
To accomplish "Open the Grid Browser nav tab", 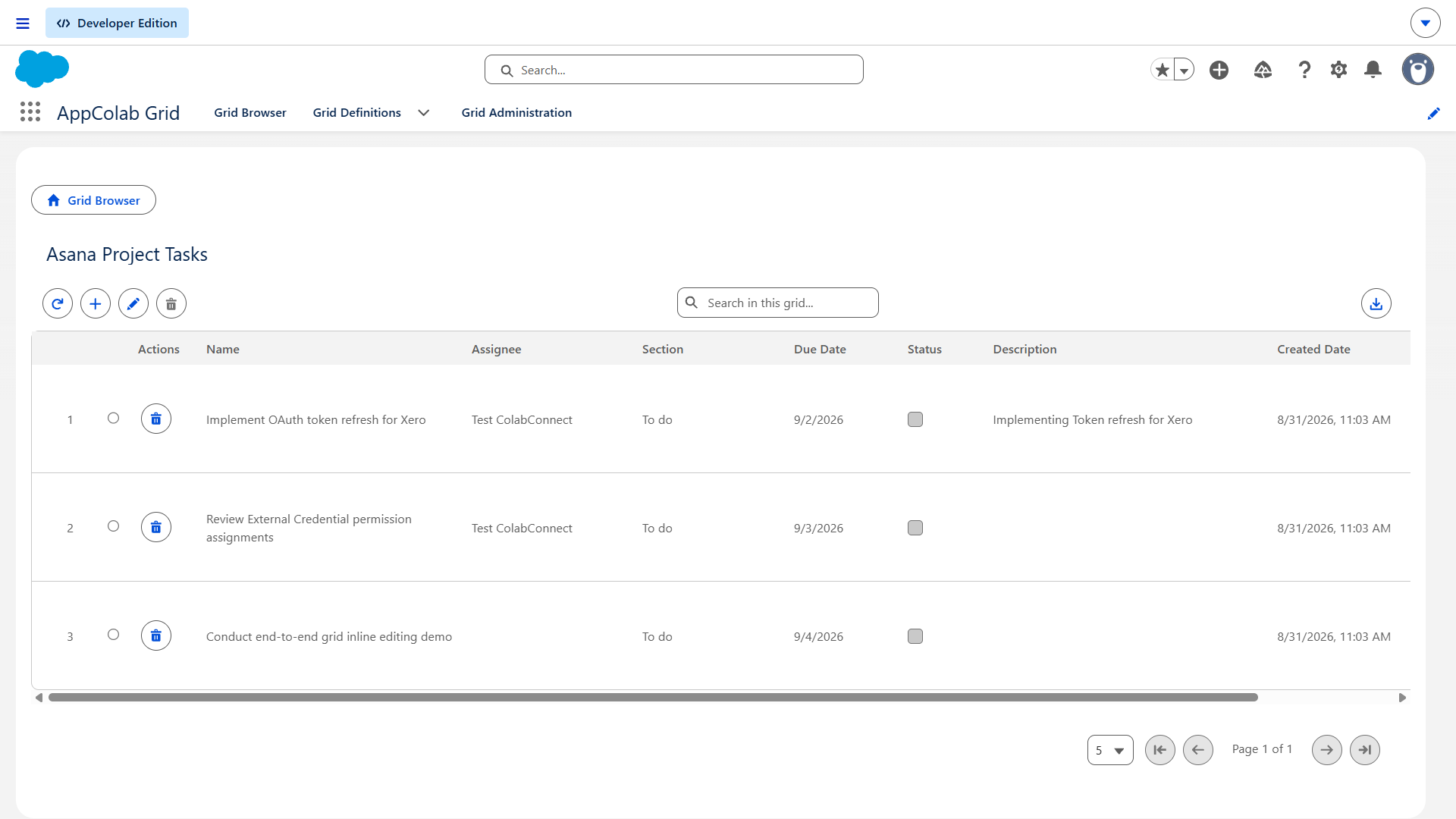I will point(250,112).
